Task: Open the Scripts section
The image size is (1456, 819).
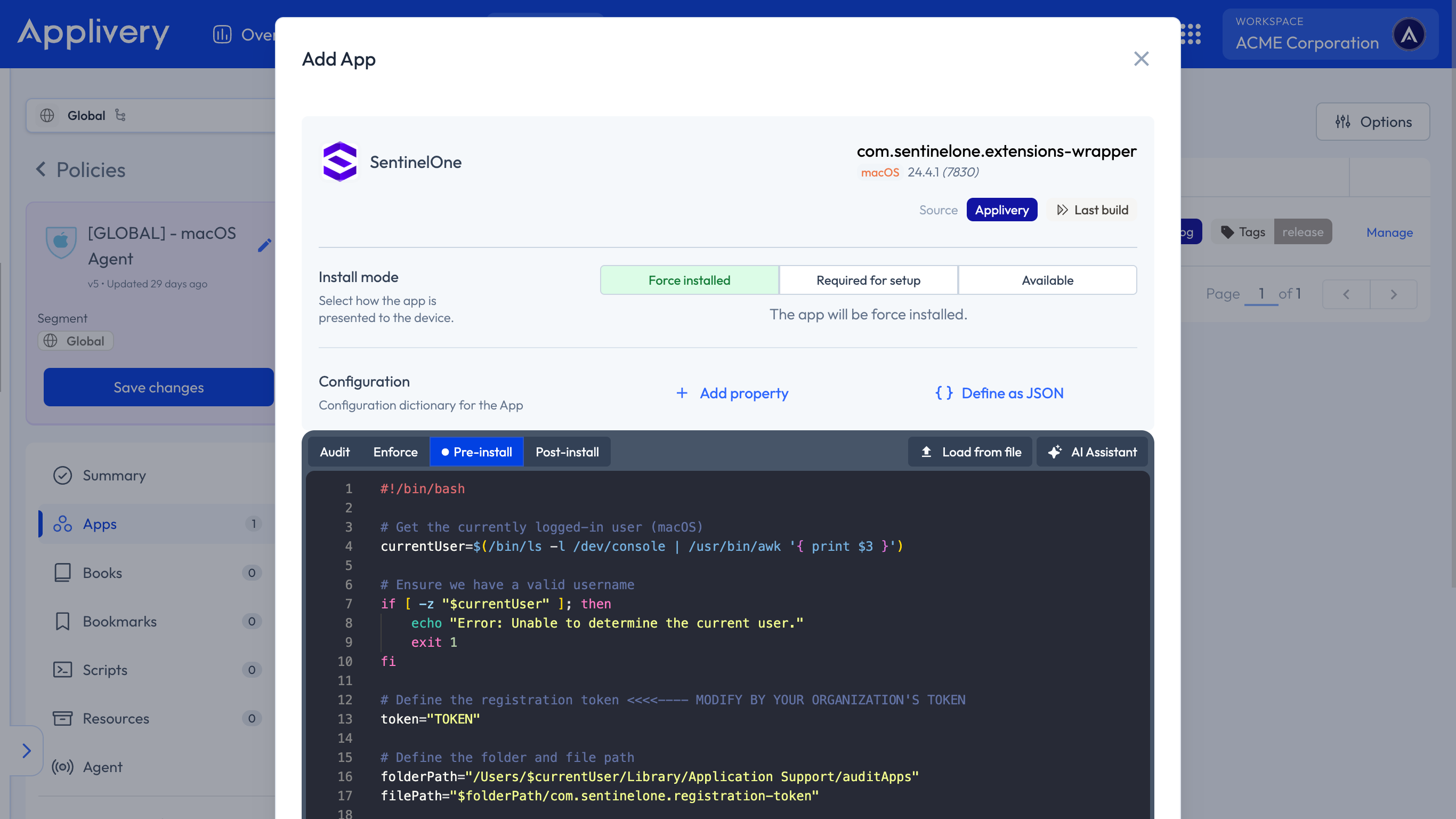Action: pyautogui.click(x=157, y=670)
